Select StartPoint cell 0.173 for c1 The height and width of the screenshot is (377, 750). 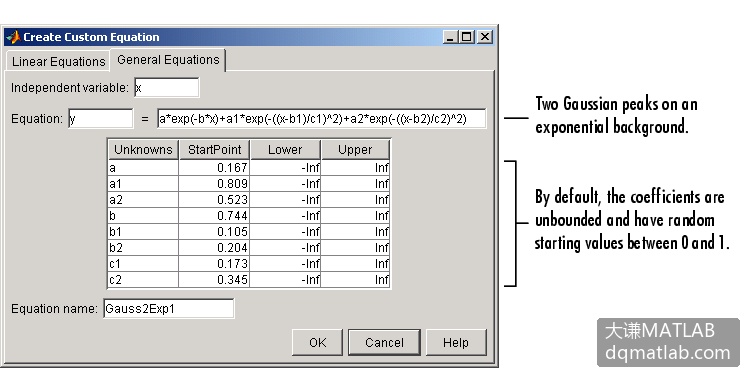(214, 264)
